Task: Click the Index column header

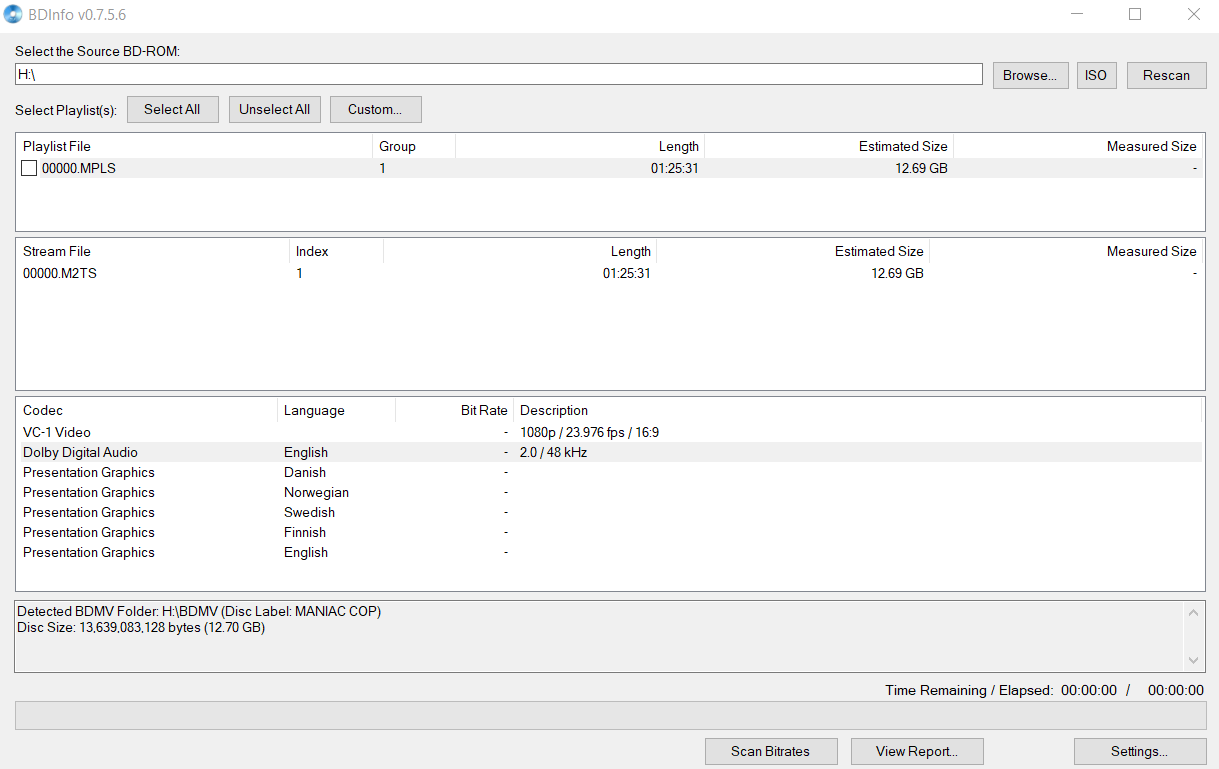Action: [x=336, y=251]
